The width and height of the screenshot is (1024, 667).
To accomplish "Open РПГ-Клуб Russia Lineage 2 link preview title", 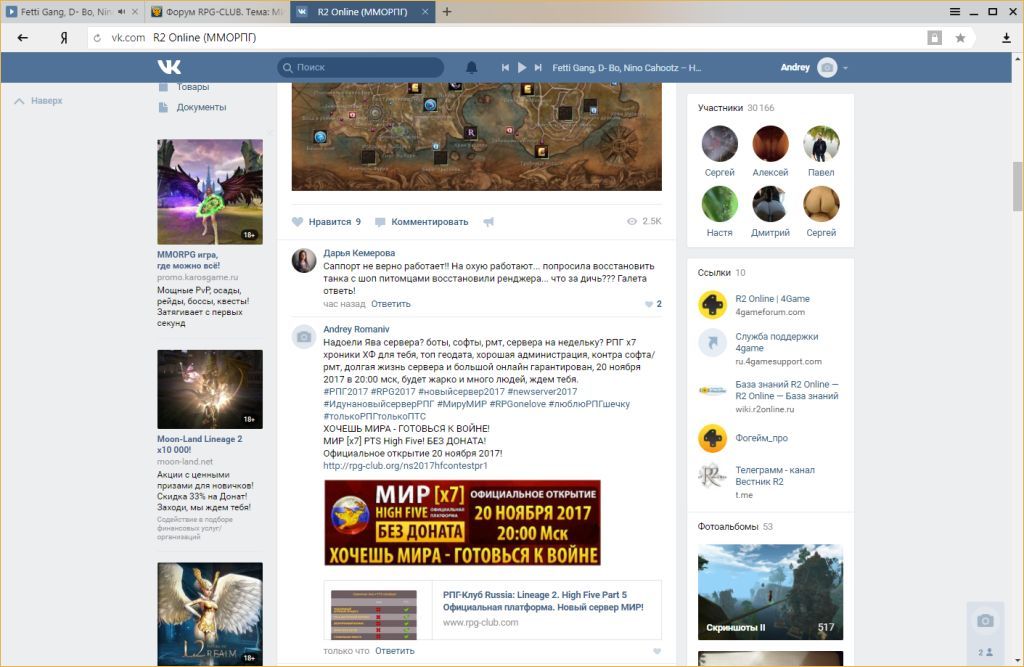I will tap(543, 600).
